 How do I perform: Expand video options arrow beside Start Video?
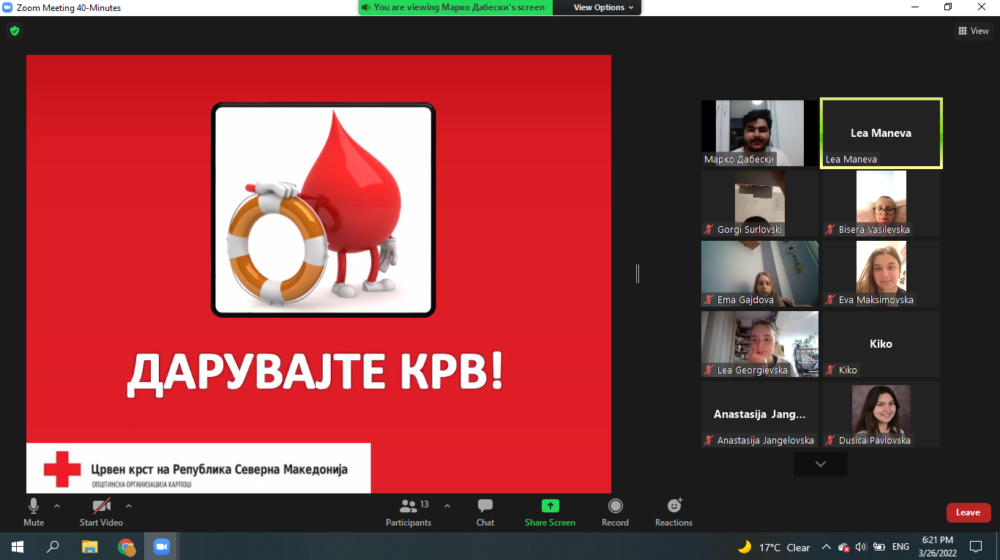click(x=129, y=506)
